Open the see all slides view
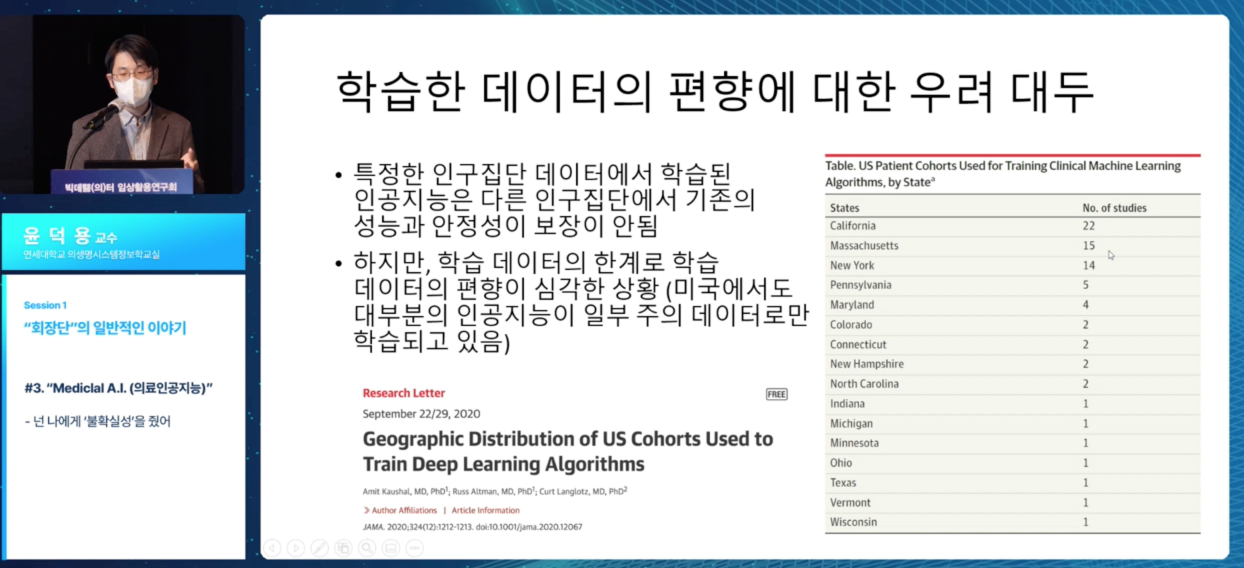This screenshot has width=1244, height=568. click(344, 547)
